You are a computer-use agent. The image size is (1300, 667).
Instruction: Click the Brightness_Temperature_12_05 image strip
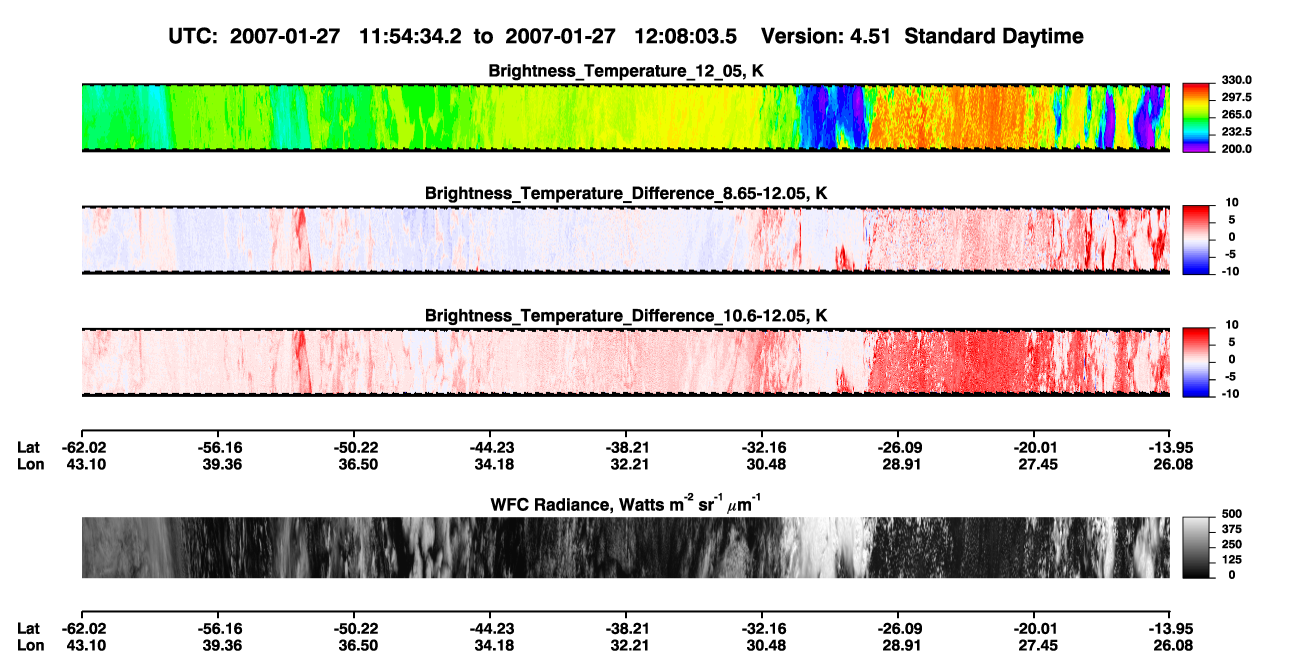click(625, 117)
